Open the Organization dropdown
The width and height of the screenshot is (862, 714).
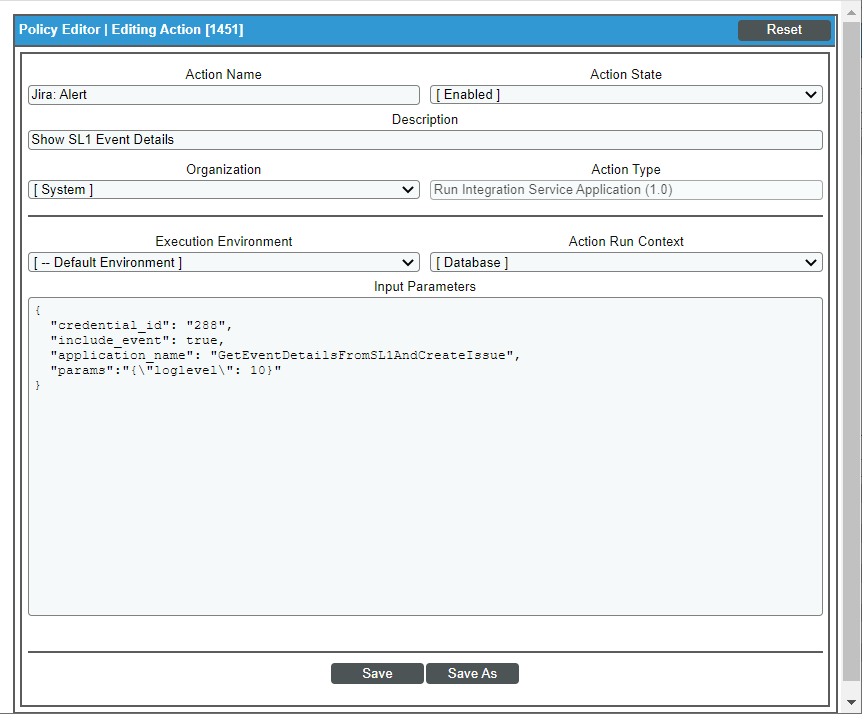(x=224, y=190)
